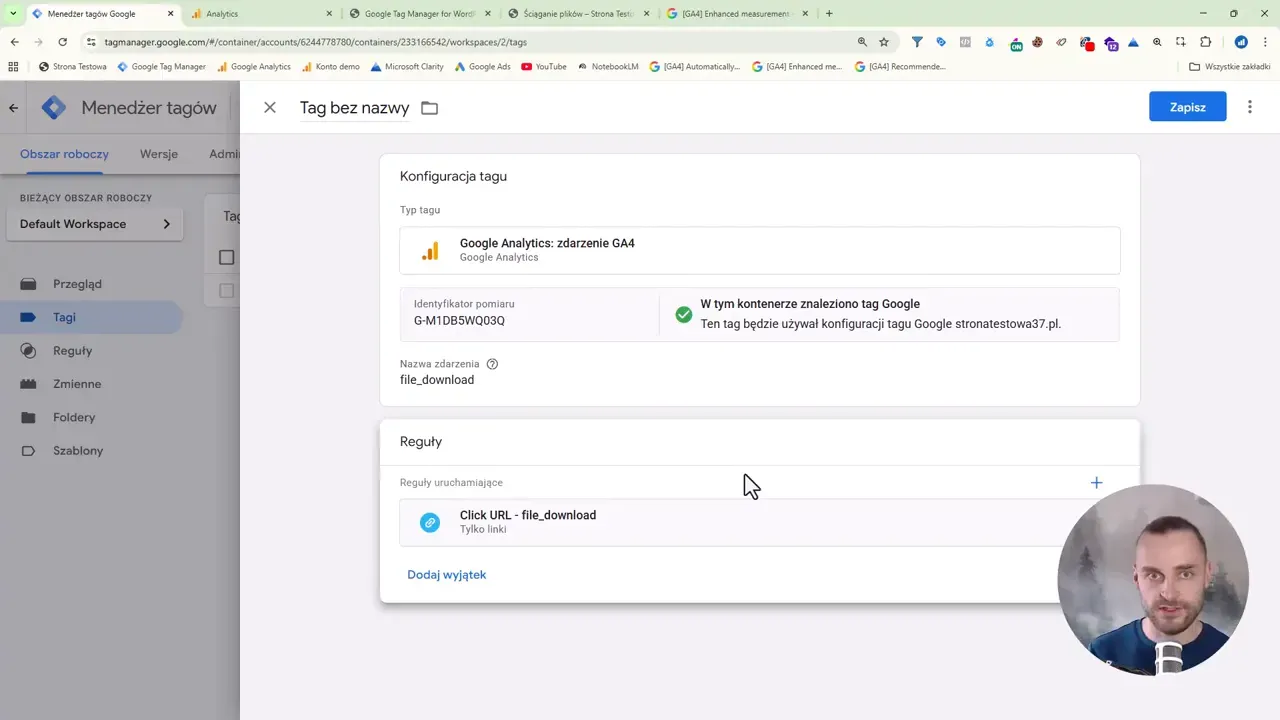1280x720 pixels.
Task: Click the green ON badge extension icon
Action: 1016,44
